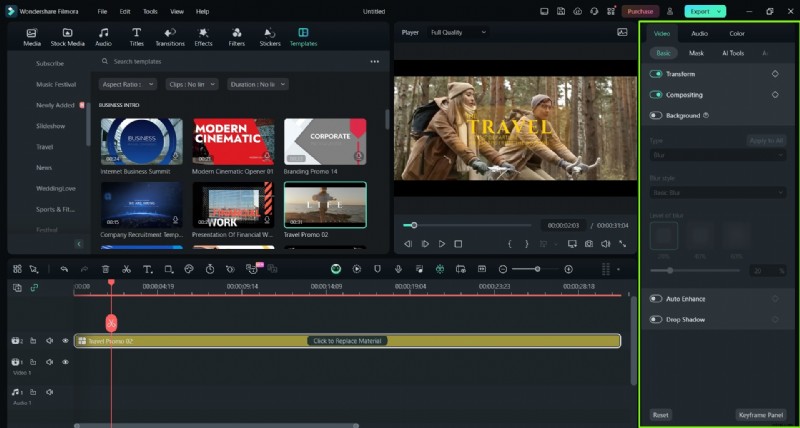Click the color palette icon in timeline toolbar
The width and height of the screenshot is (800, 428).
189,269
